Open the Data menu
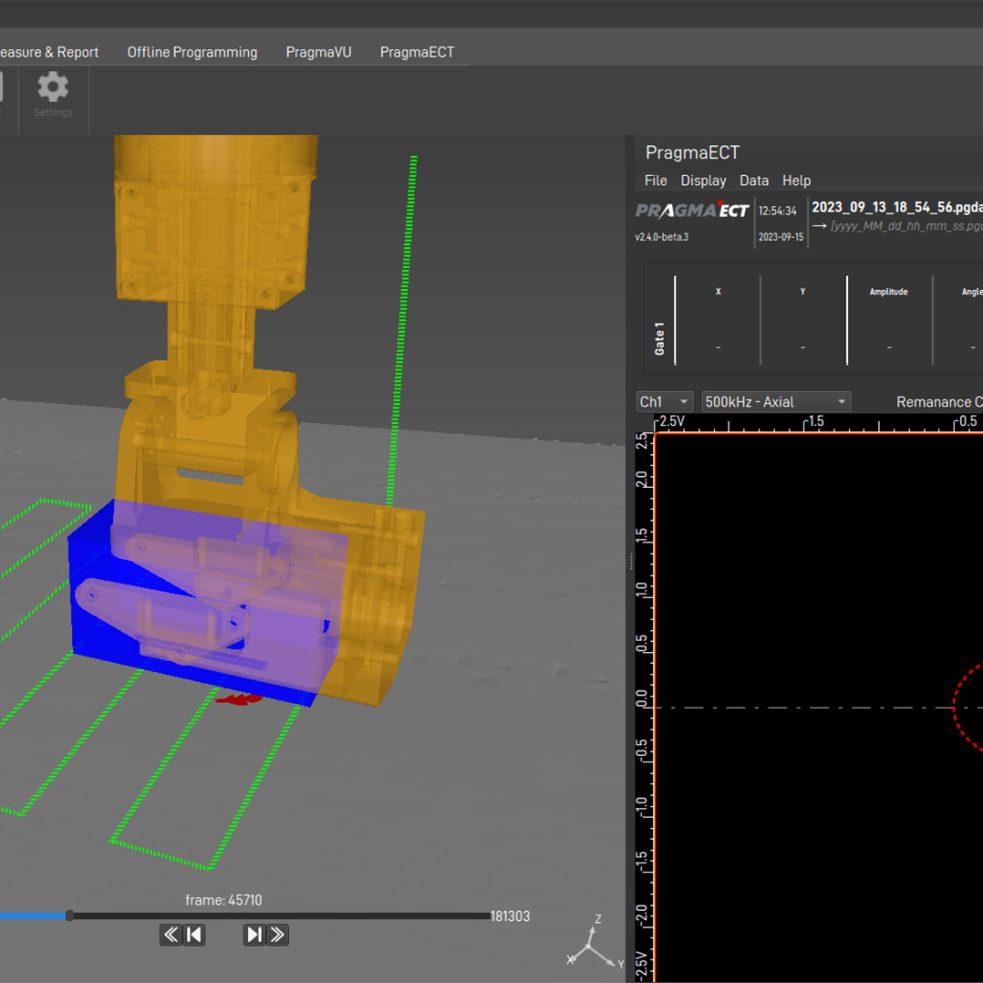Screen dimensions: 983x983 click(754, 181)
